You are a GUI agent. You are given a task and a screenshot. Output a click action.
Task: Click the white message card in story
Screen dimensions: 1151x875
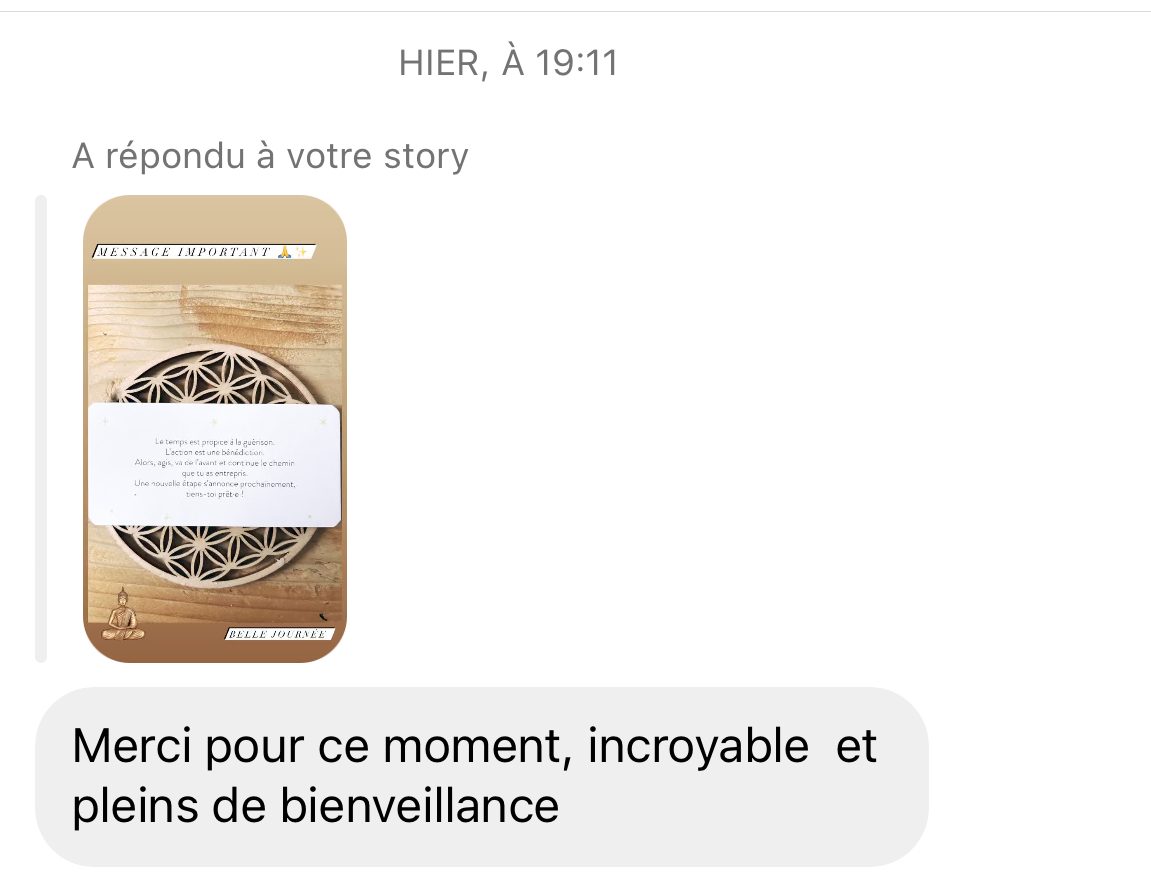click(x=214, y=464)
